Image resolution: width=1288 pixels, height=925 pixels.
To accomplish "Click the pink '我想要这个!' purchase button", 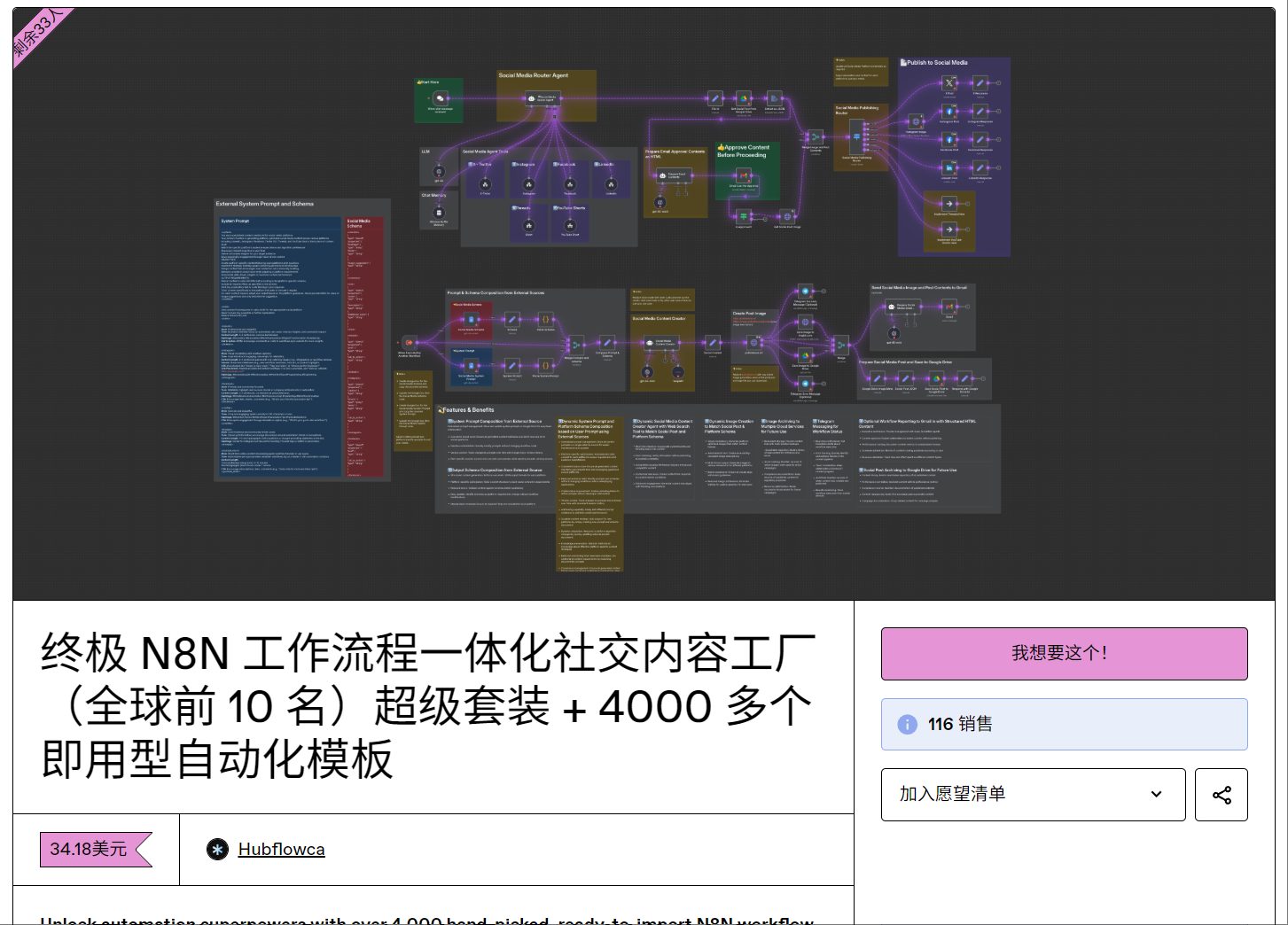I will pyautogui.click(x=1064, y=654).
